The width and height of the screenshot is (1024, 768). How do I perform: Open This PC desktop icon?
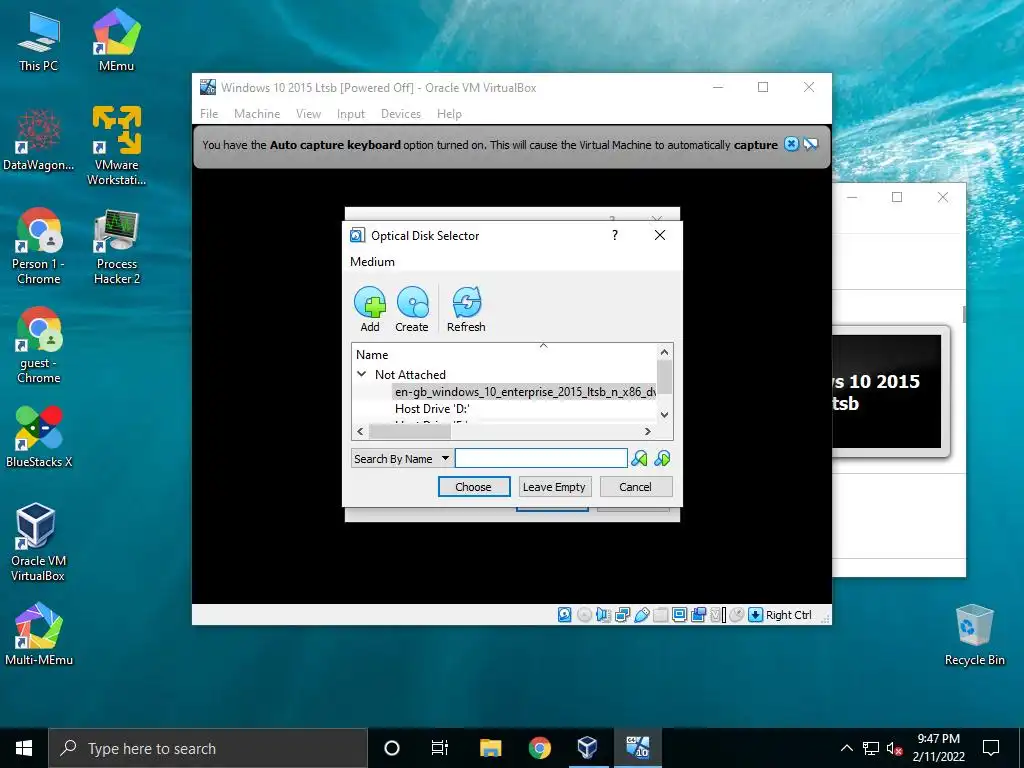click(x=38, y=40)
